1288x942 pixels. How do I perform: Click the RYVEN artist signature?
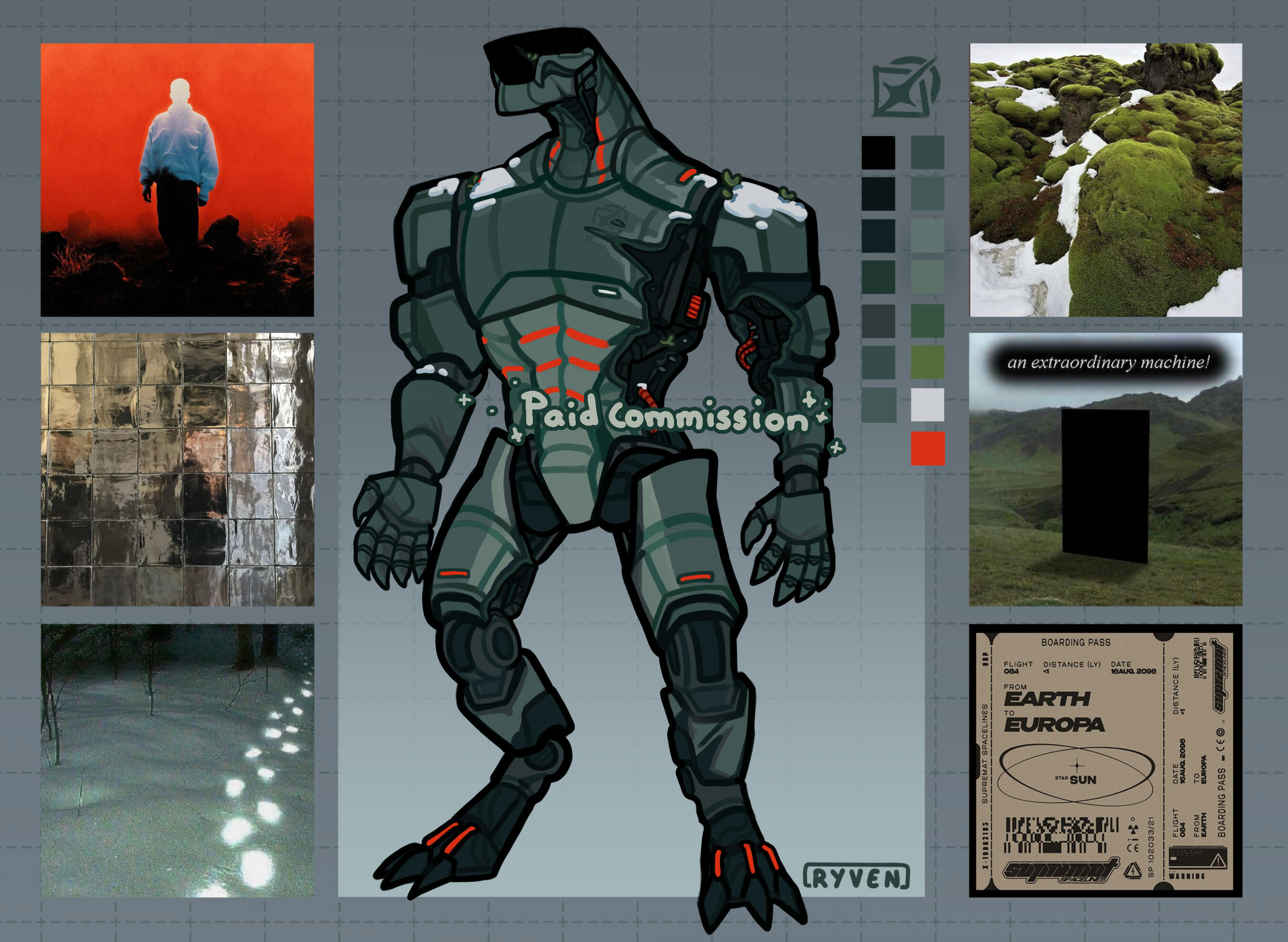tap(856, 877)
